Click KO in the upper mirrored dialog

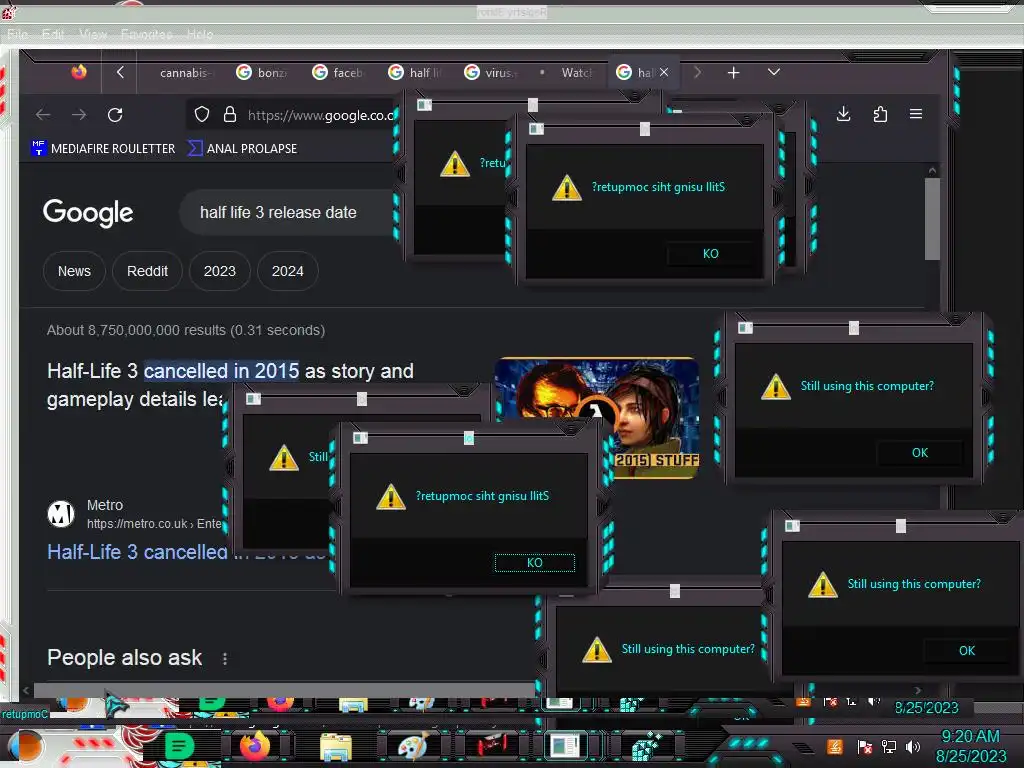[x=711, y=253]
